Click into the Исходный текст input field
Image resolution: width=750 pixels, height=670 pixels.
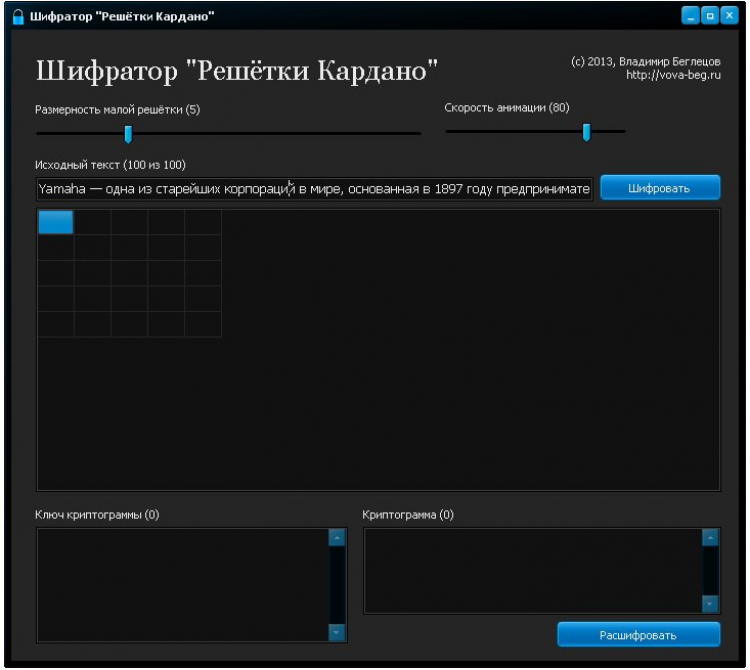[x=314, y=189]
